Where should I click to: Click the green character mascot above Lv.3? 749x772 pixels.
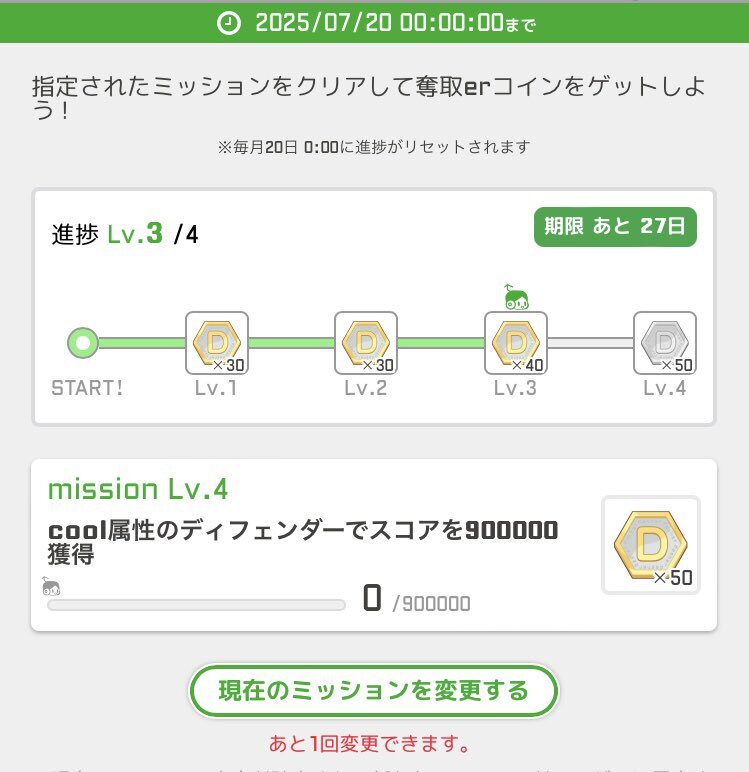pos(516,297)
